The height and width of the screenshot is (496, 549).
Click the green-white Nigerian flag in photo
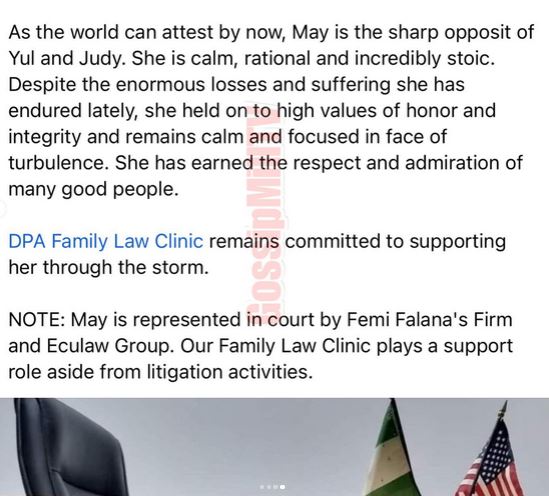[392, 452]
